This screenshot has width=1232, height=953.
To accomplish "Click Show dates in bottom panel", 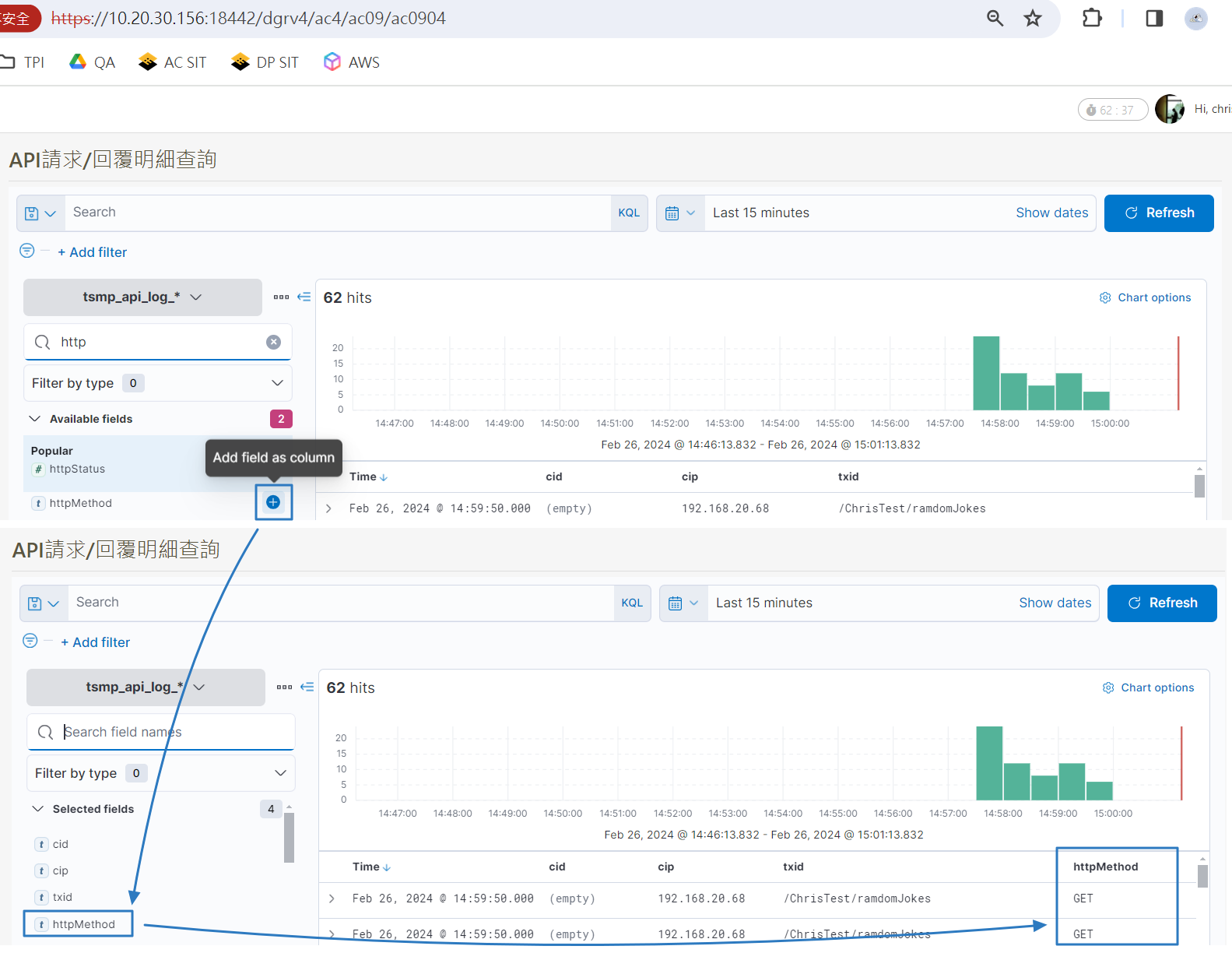I will point(1055,603).
